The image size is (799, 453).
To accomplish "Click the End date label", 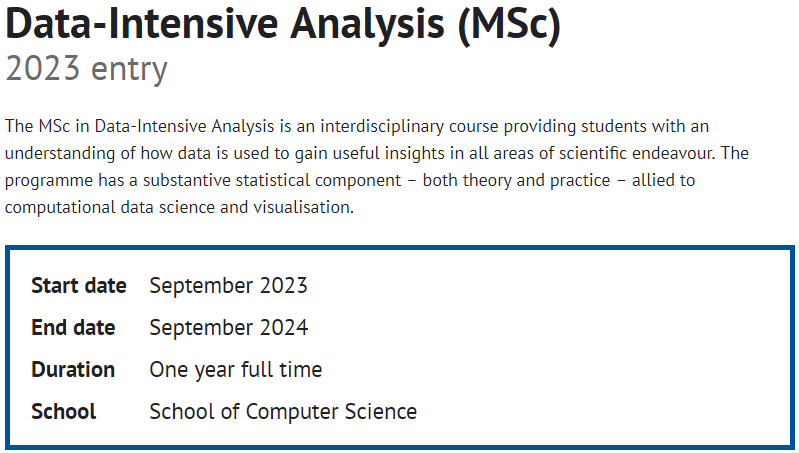I will (73, 328).
